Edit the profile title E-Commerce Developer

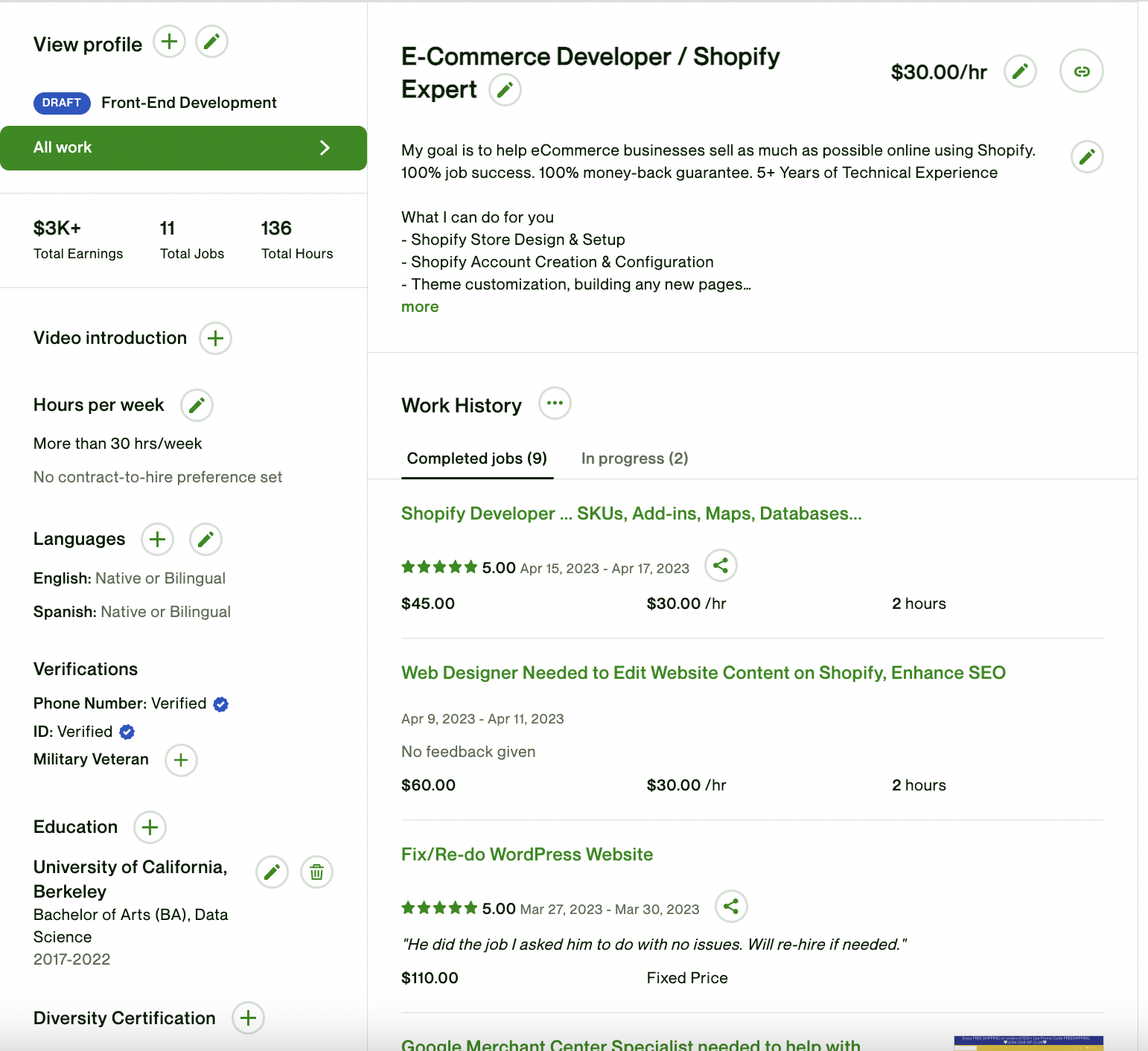click(x=505, y=90)
